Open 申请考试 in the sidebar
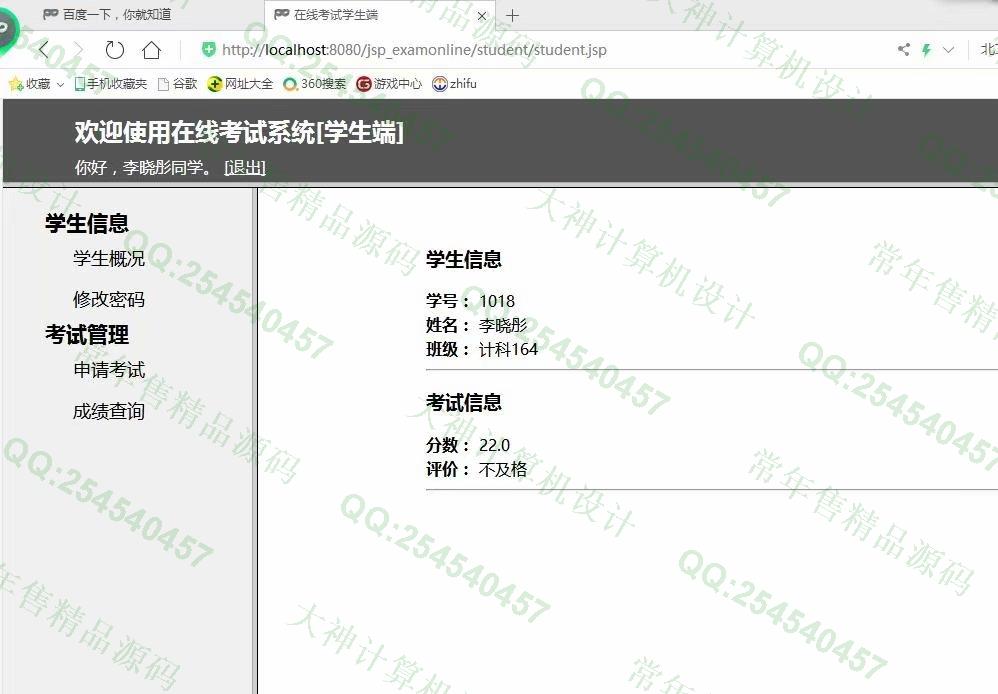The image size is (998, 694). coord(109,370)
